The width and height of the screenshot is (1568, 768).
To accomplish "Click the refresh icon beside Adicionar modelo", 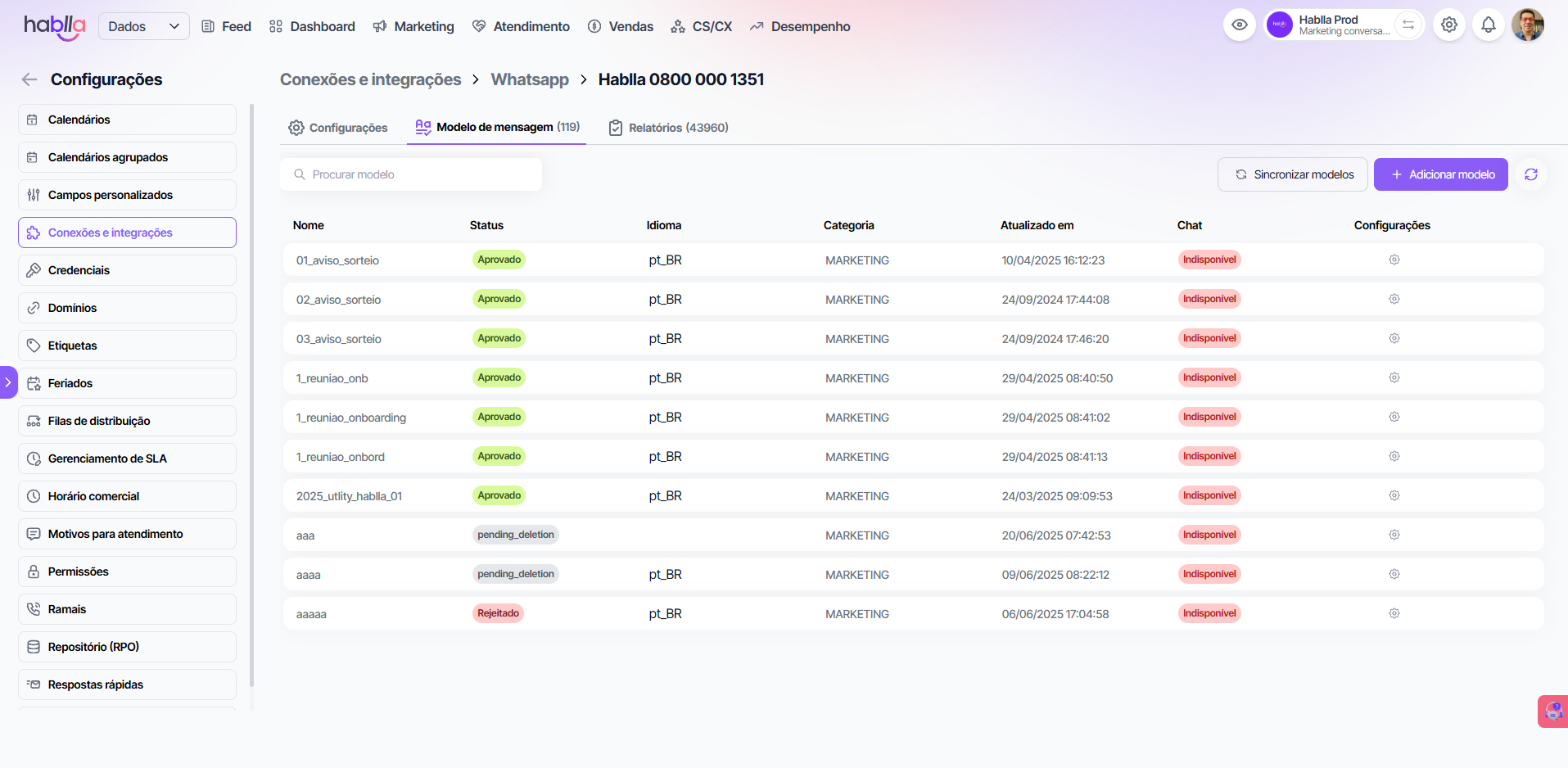I will point(1530,174).
